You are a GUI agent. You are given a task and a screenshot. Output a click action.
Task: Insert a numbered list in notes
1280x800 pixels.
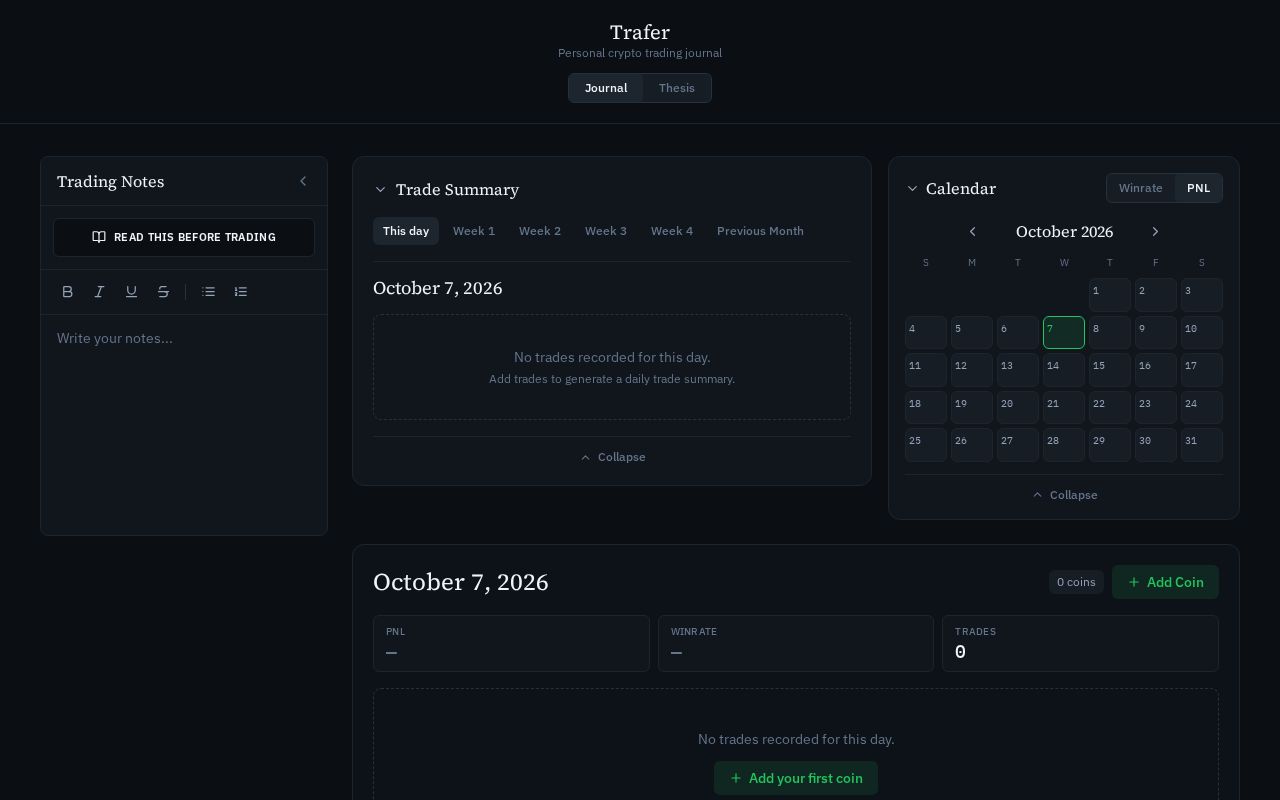(x=241, y=292)
